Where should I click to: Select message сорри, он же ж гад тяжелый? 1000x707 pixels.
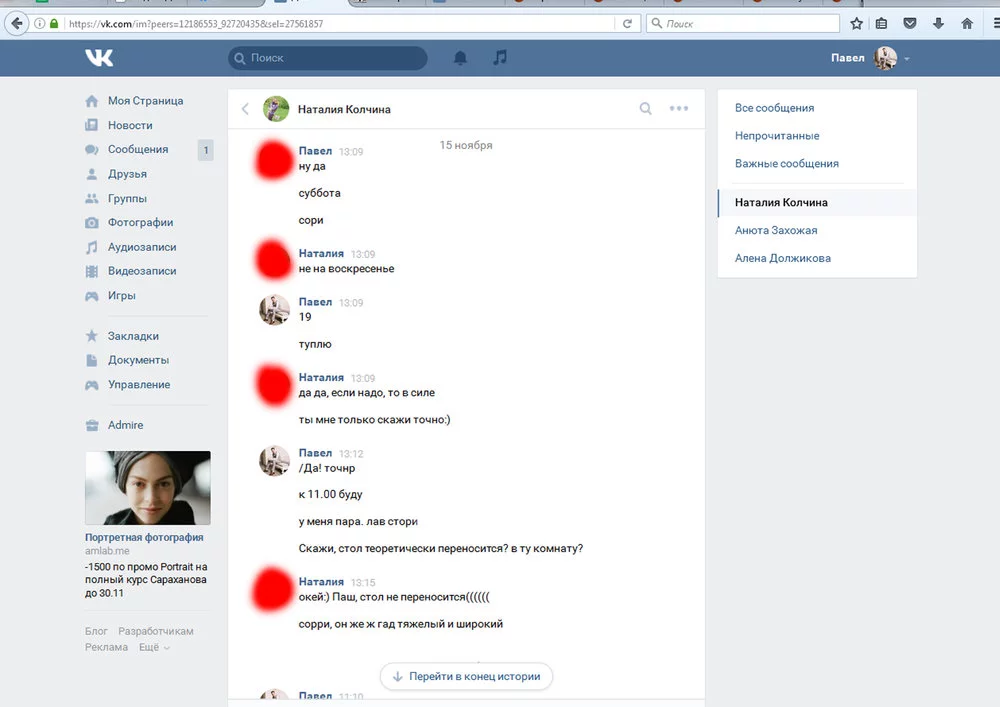point(401,623)
